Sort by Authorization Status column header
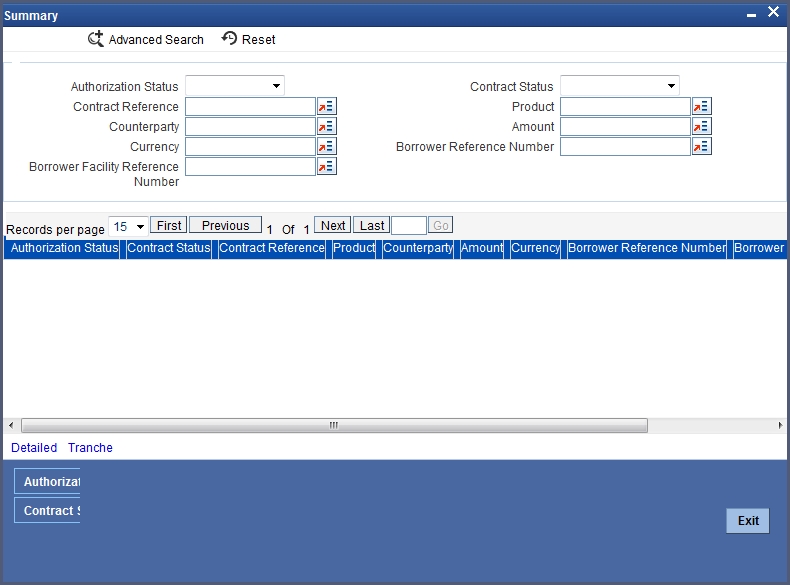 pyautogui.click(x=64, y=248)
